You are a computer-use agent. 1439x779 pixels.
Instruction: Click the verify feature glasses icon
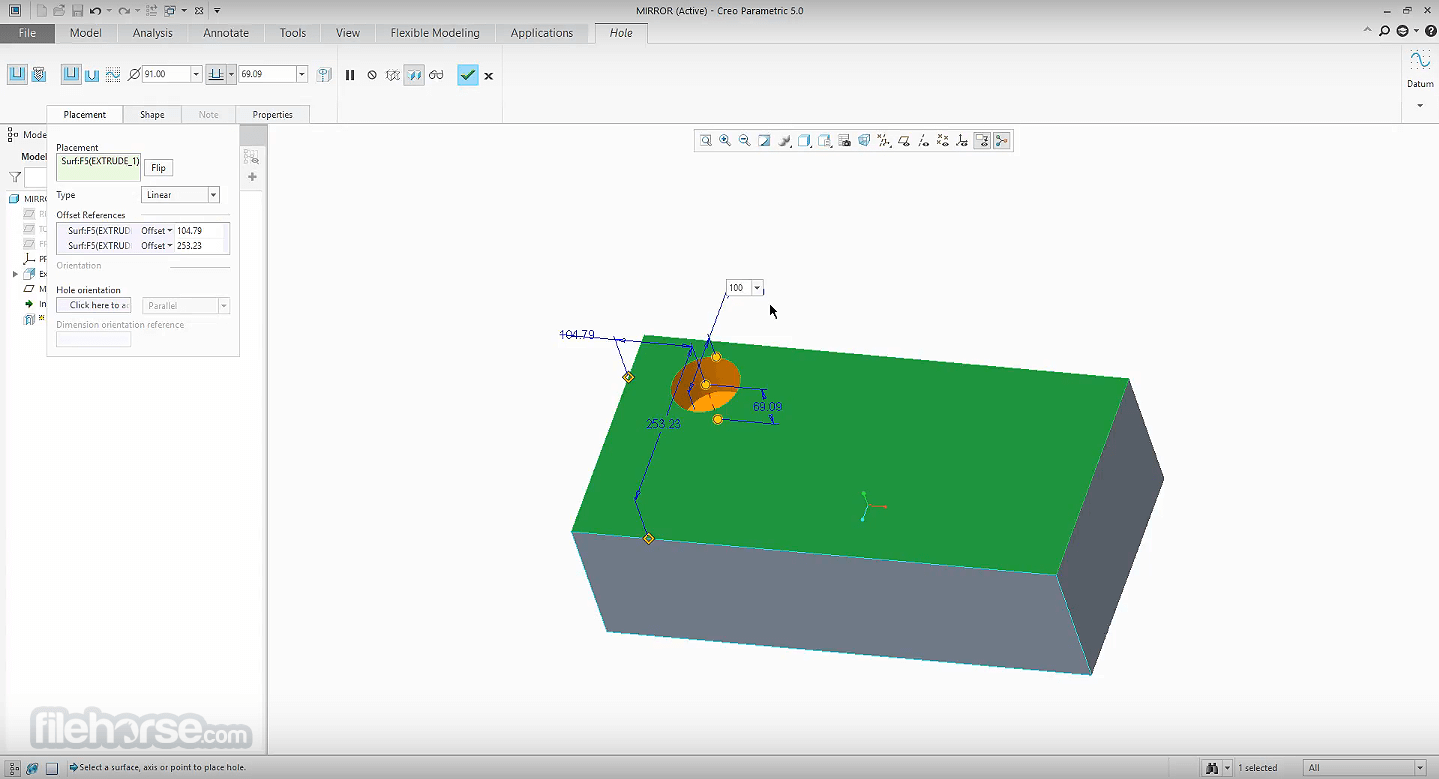[x=436, y=75]
